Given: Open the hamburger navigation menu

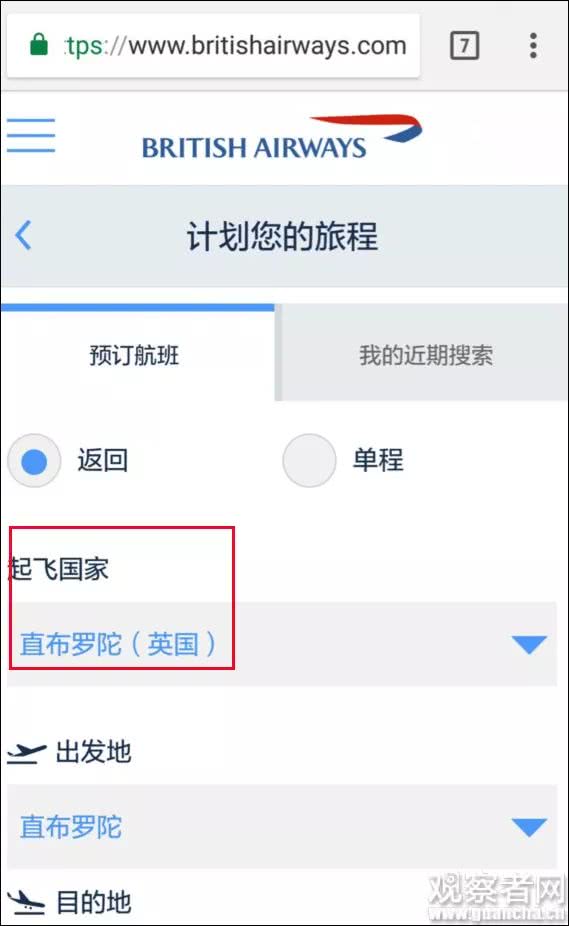Looking at the screenshot, I should [31, 135].
